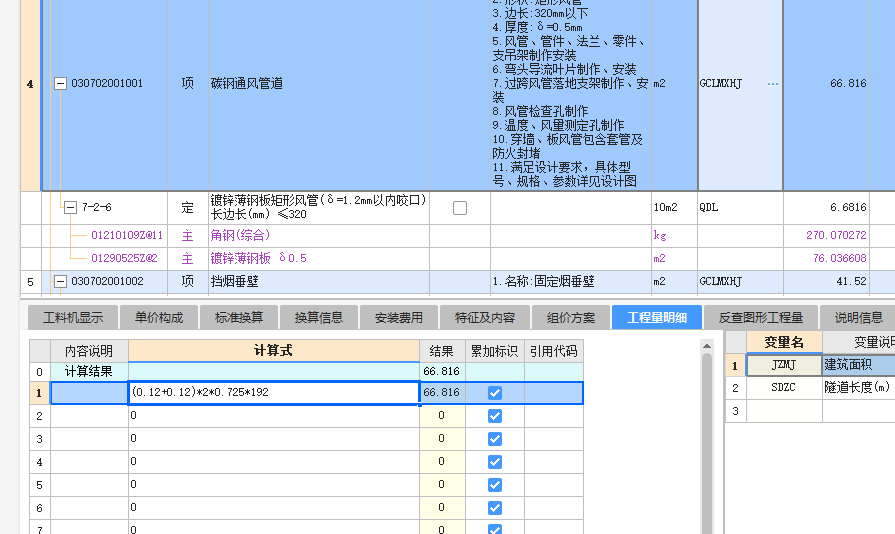
Task: Open the 工料机显示 tab
Action: pyautogui.click(x=73, y=317)
